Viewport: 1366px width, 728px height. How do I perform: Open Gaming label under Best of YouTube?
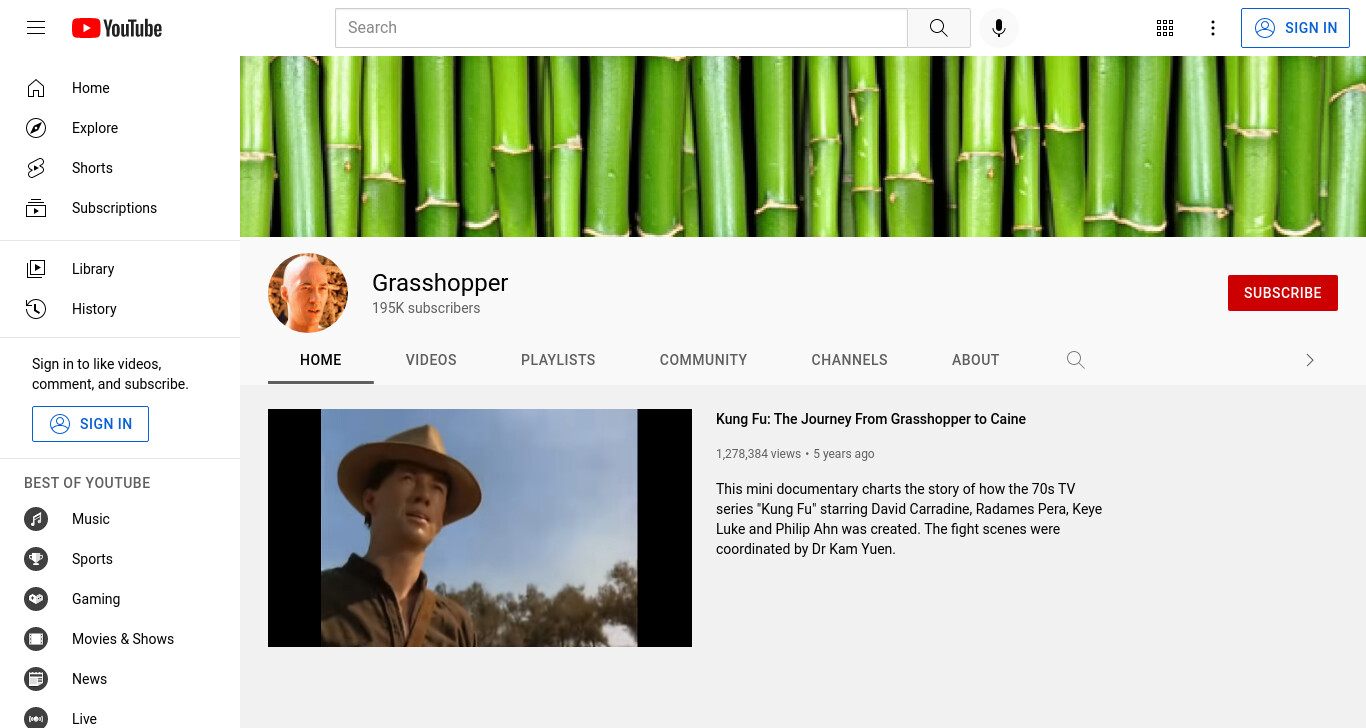pyautogui.click(x=96, y=599)
